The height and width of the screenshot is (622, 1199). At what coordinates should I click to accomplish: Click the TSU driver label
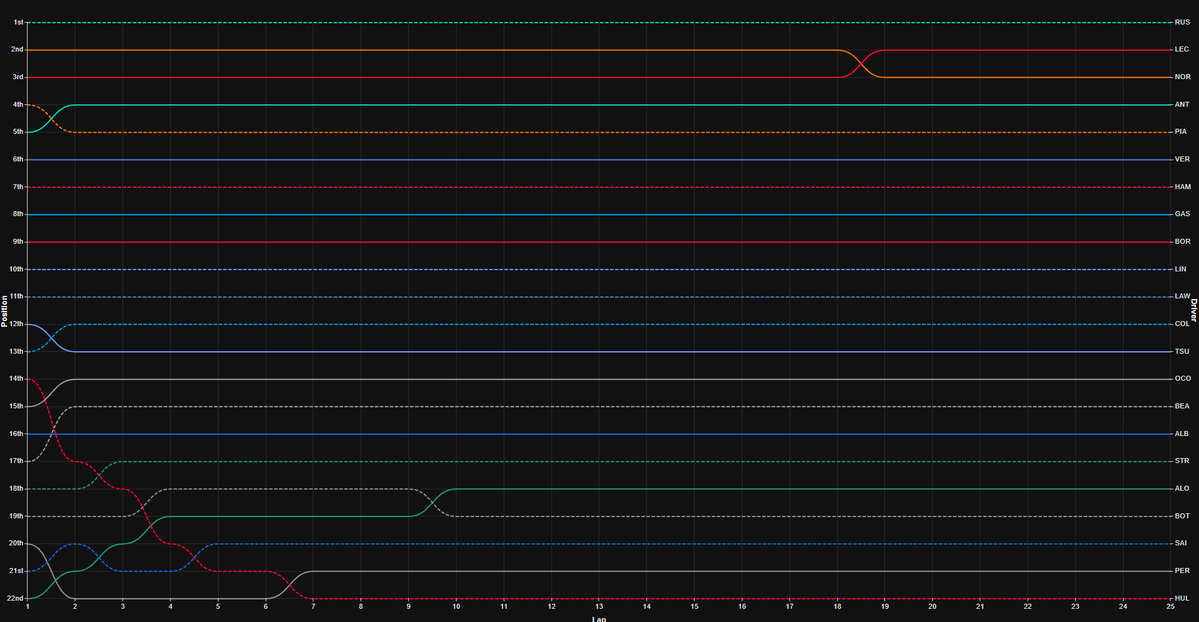point(1182,352)
